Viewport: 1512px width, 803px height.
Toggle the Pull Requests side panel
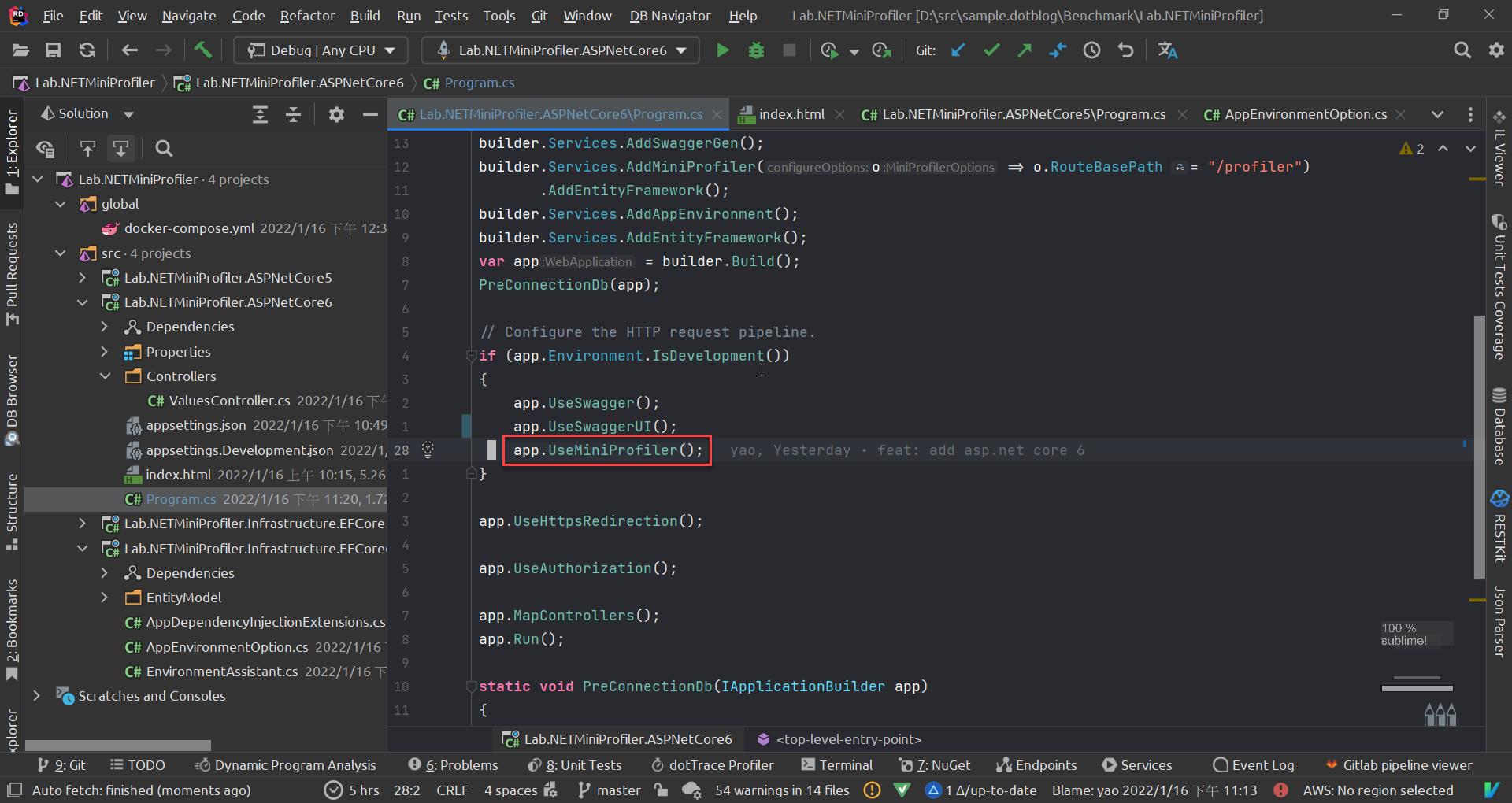pyautogui.click(x=12, y=274)
